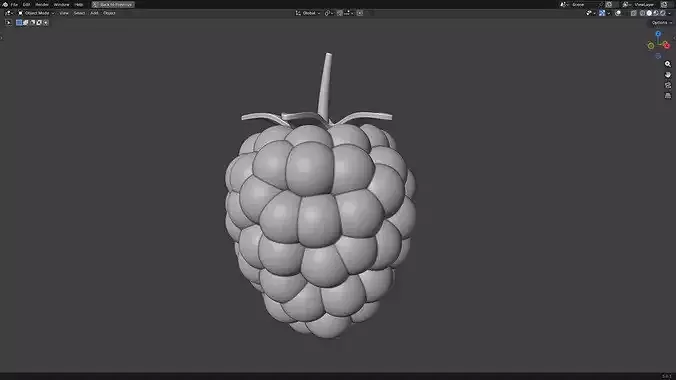The width and height of the screenshot is (676, 380).
Task: Open the Render menu
Action: (x=42, y=4)
